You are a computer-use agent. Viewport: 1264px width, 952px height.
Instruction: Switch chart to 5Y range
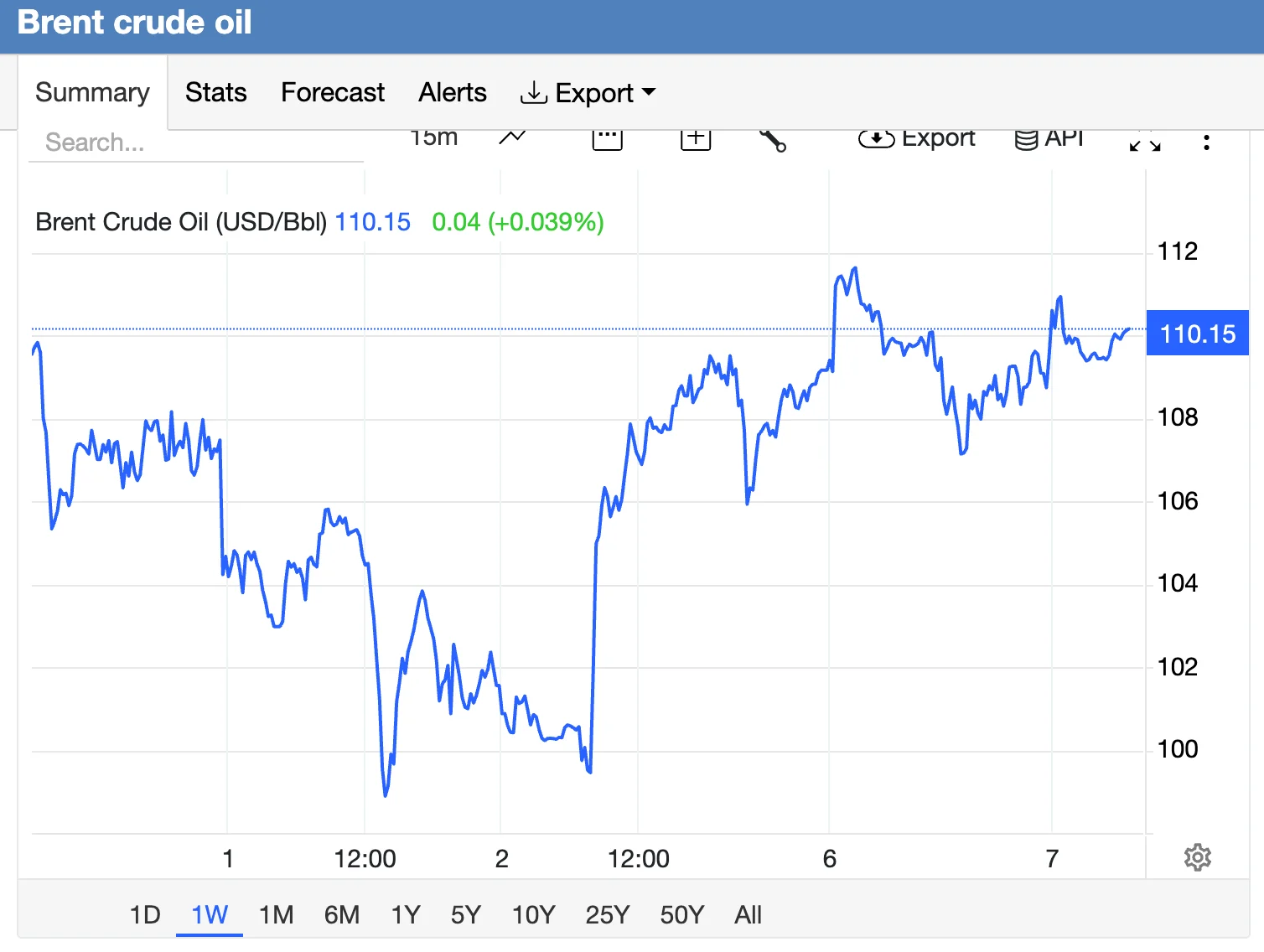pos(465,914)
